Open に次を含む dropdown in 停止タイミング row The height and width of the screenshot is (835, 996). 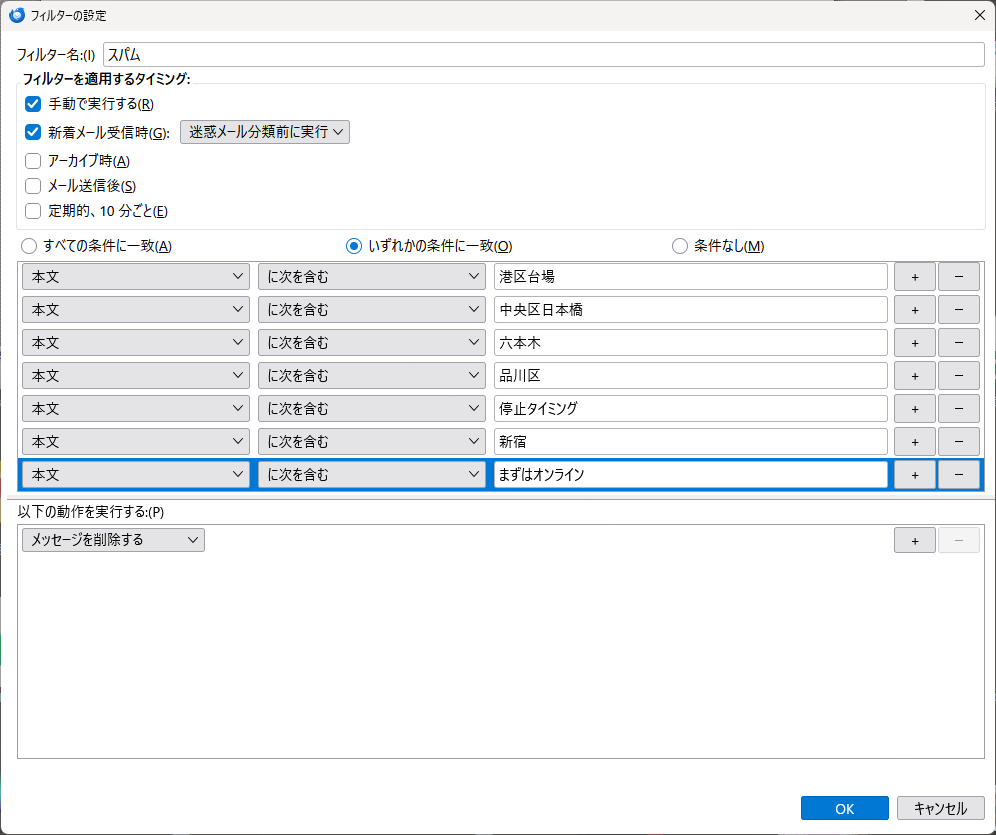point(372,409)
